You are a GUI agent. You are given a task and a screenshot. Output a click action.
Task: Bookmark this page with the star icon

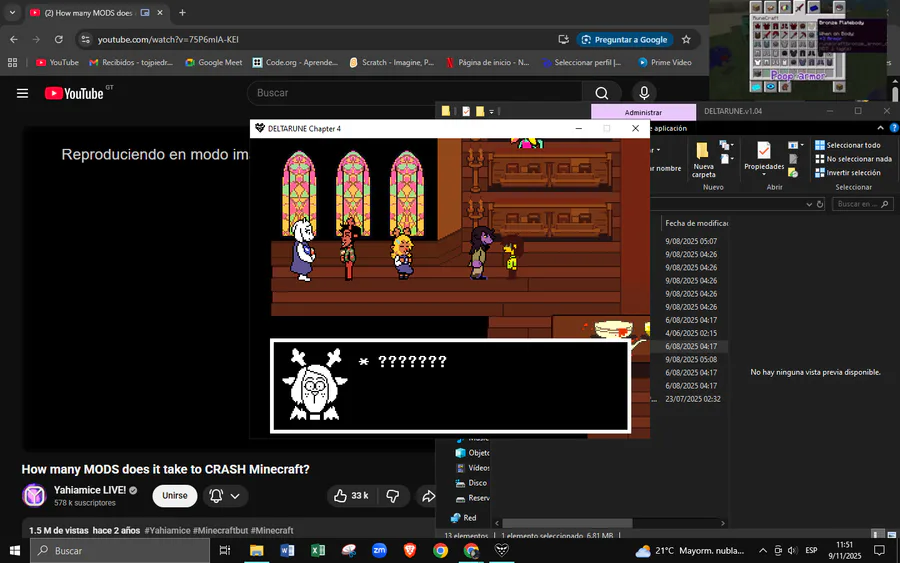[x=686, y=40]
